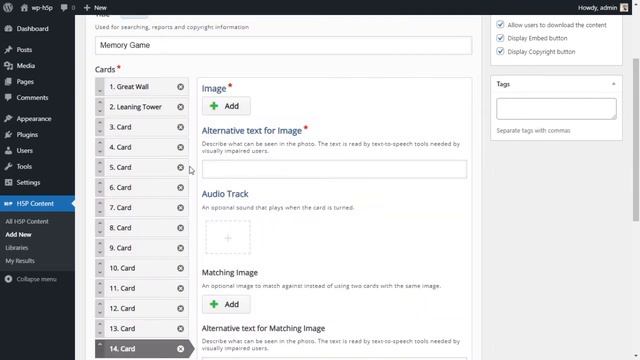The height and width of the screenshot is (360, 640).
Task: Open the WordPress logo menu
Action: (x=8, y=7)
